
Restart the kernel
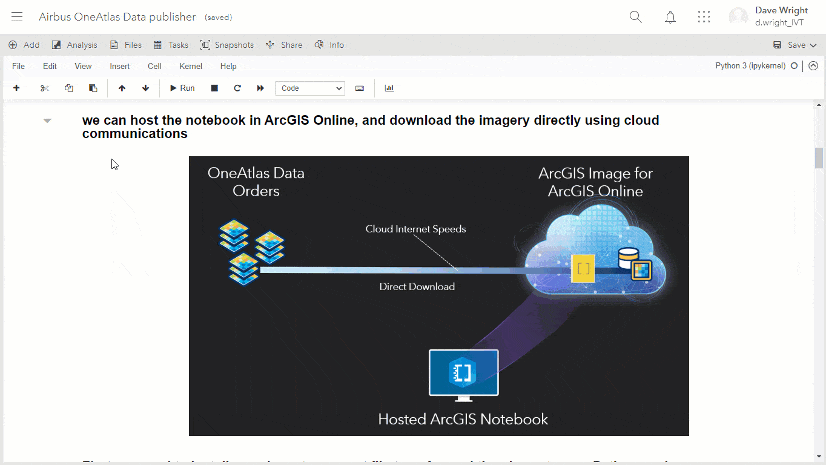coord(238,88)
